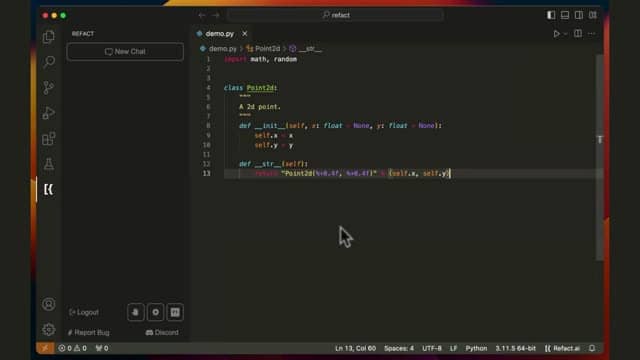Open the Source Control view
640x360 pixels.
pyautogui.click(x=49, y=87)
